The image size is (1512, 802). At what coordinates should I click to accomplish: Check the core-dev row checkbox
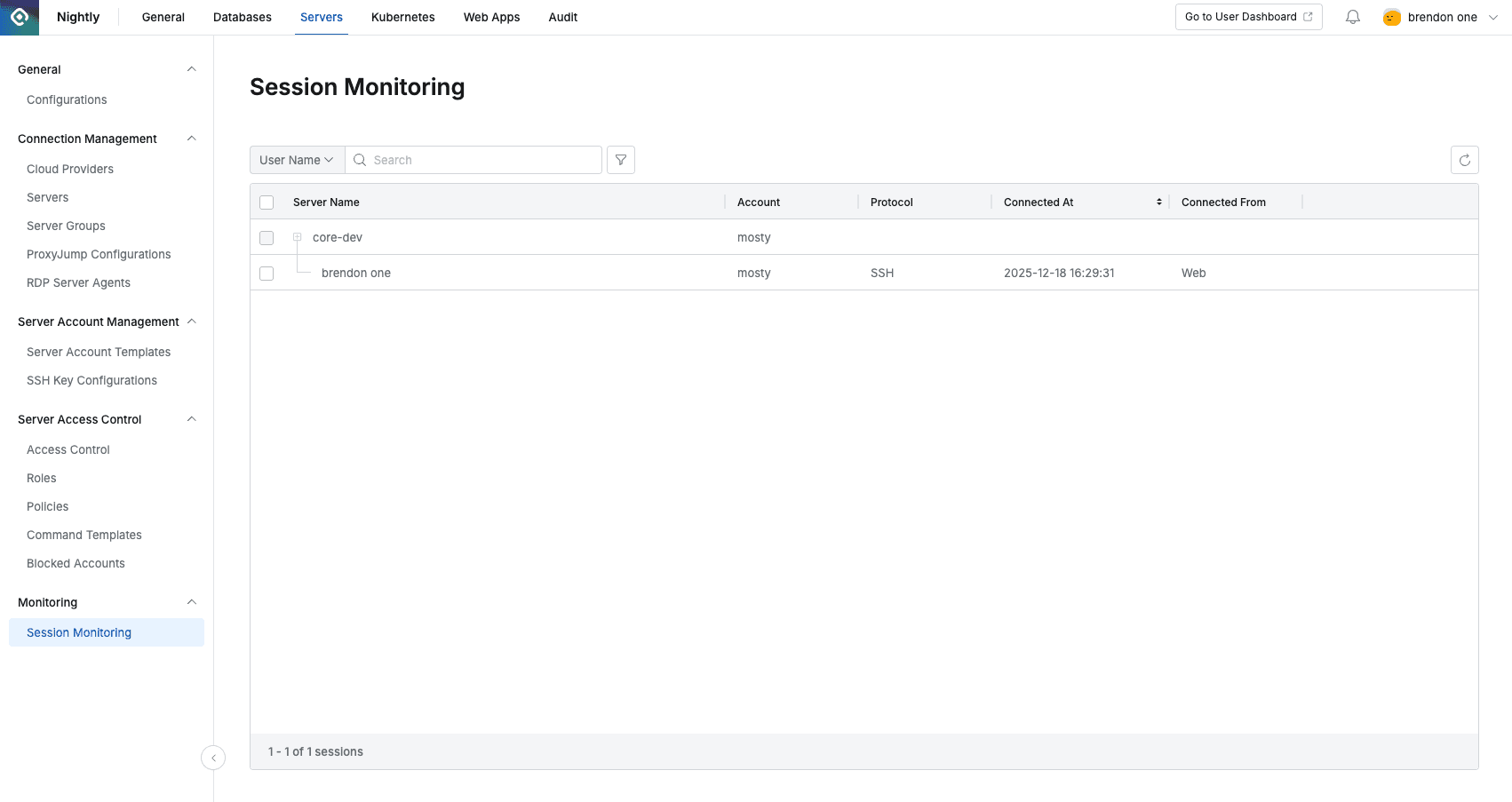click(x=267, y=237)
